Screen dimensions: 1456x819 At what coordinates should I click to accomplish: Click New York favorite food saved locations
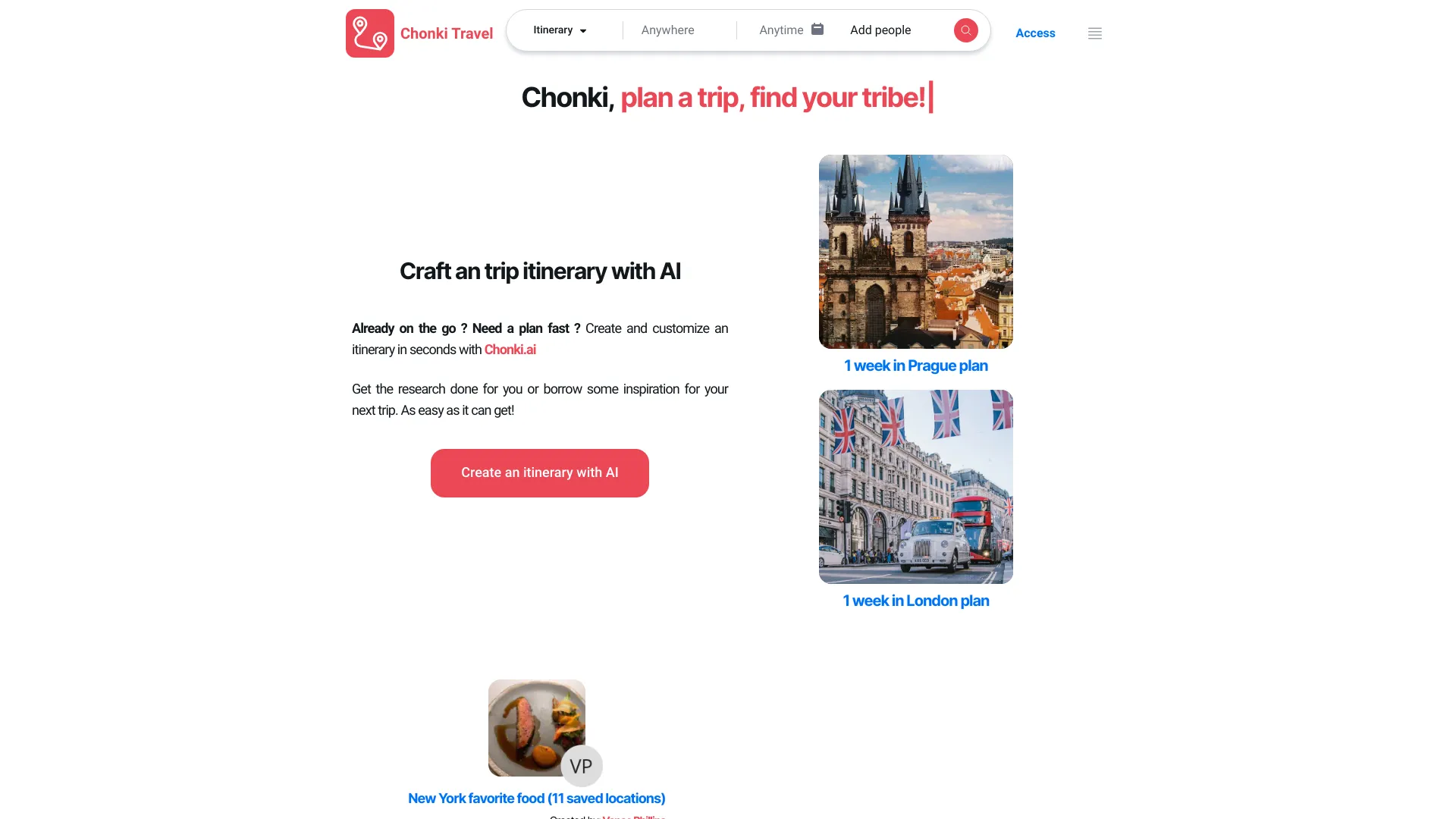536,798
